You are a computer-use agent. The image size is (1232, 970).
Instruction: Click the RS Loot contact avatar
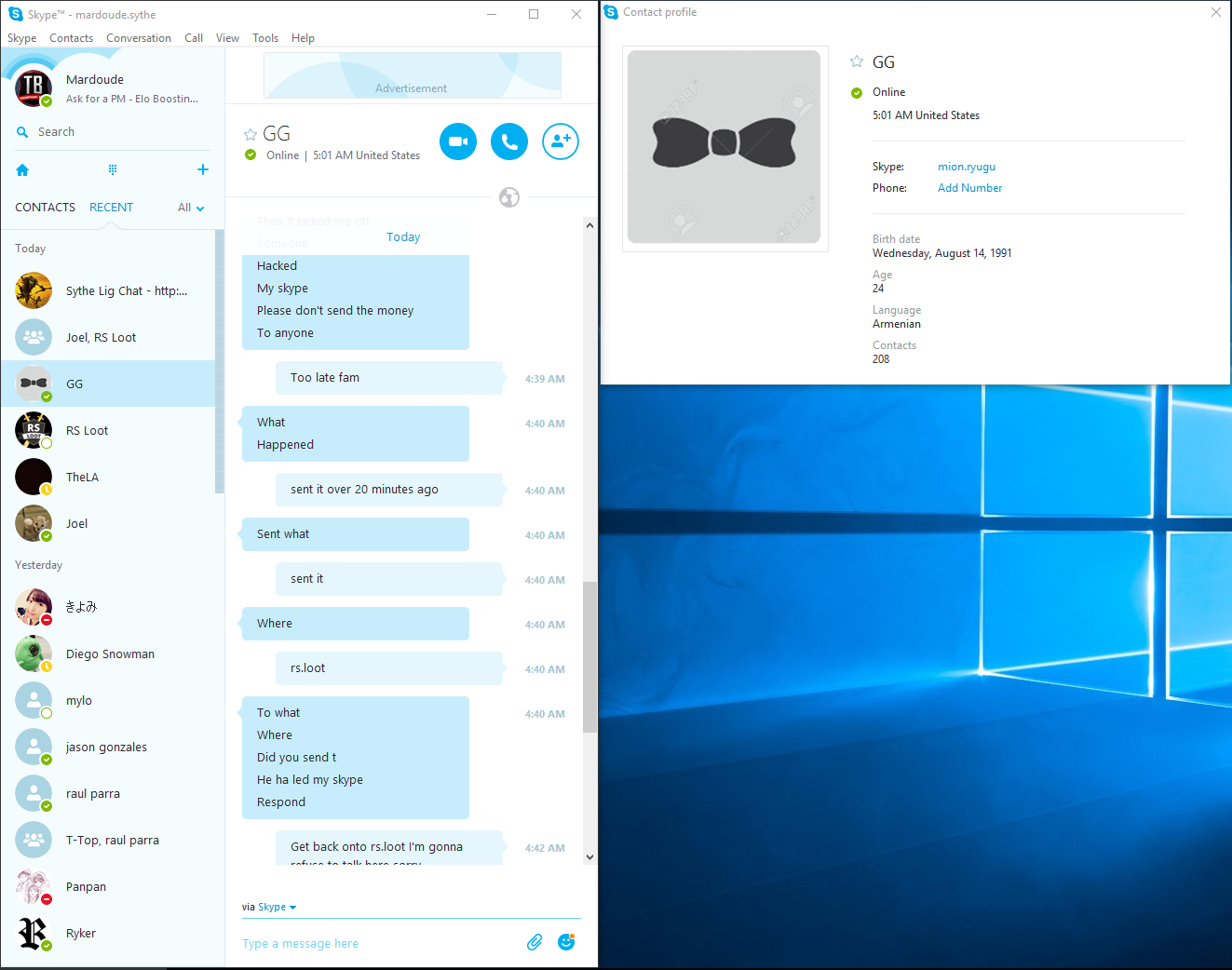click(34, 430)
